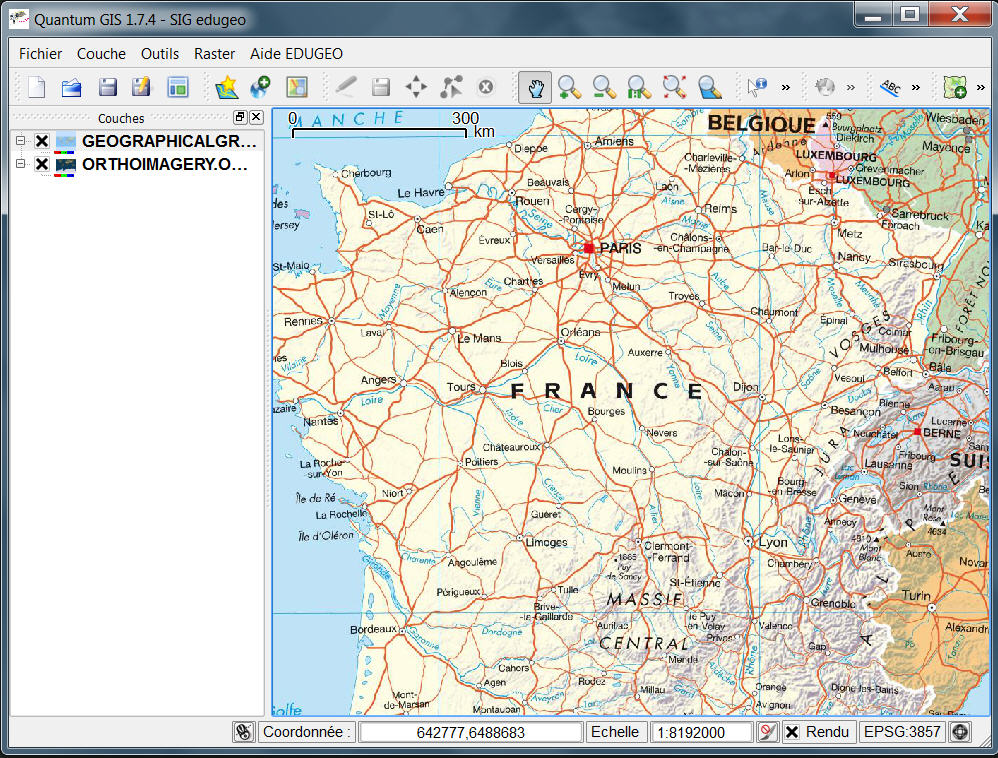Click the Echelle scale field showing 1:8192000
The width and height of the screenshot is (998, 758).
[702, 732]
